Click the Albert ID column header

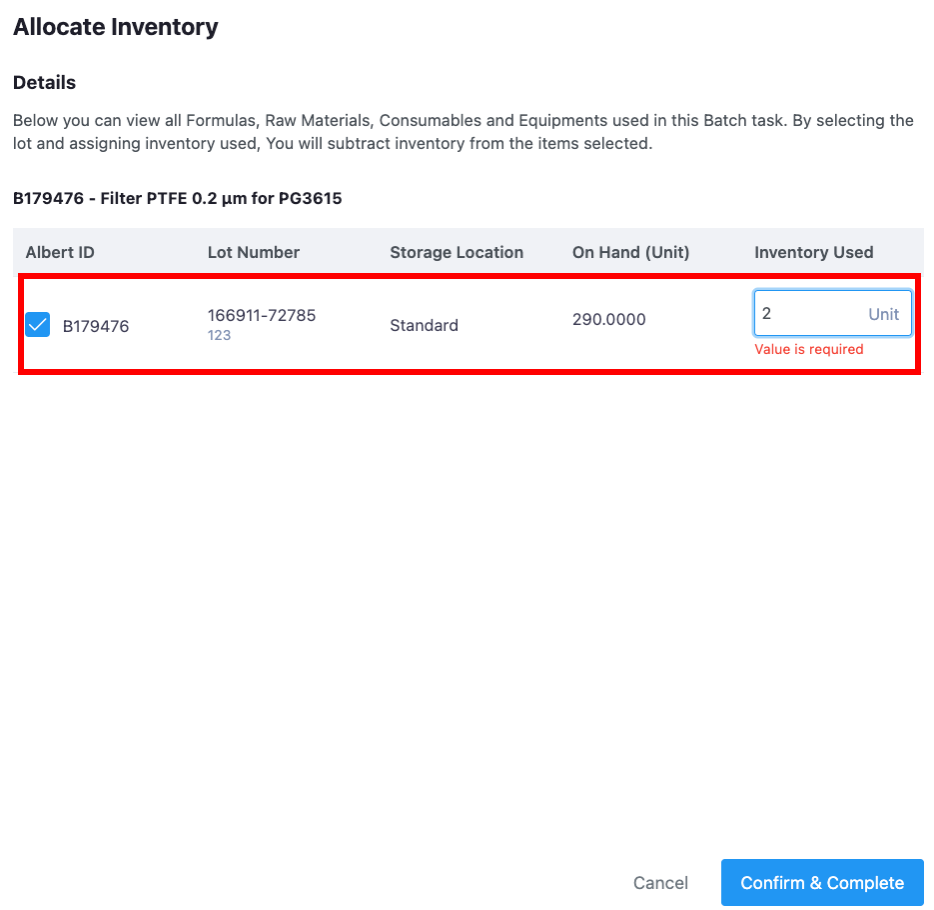click(60, 252)
